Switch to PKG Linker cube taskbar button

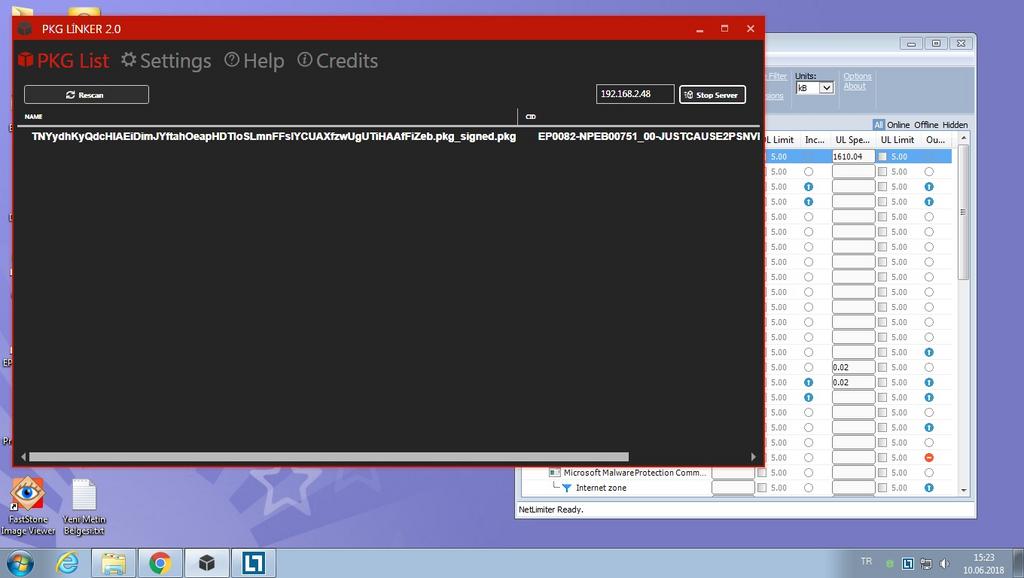point(206,563)
